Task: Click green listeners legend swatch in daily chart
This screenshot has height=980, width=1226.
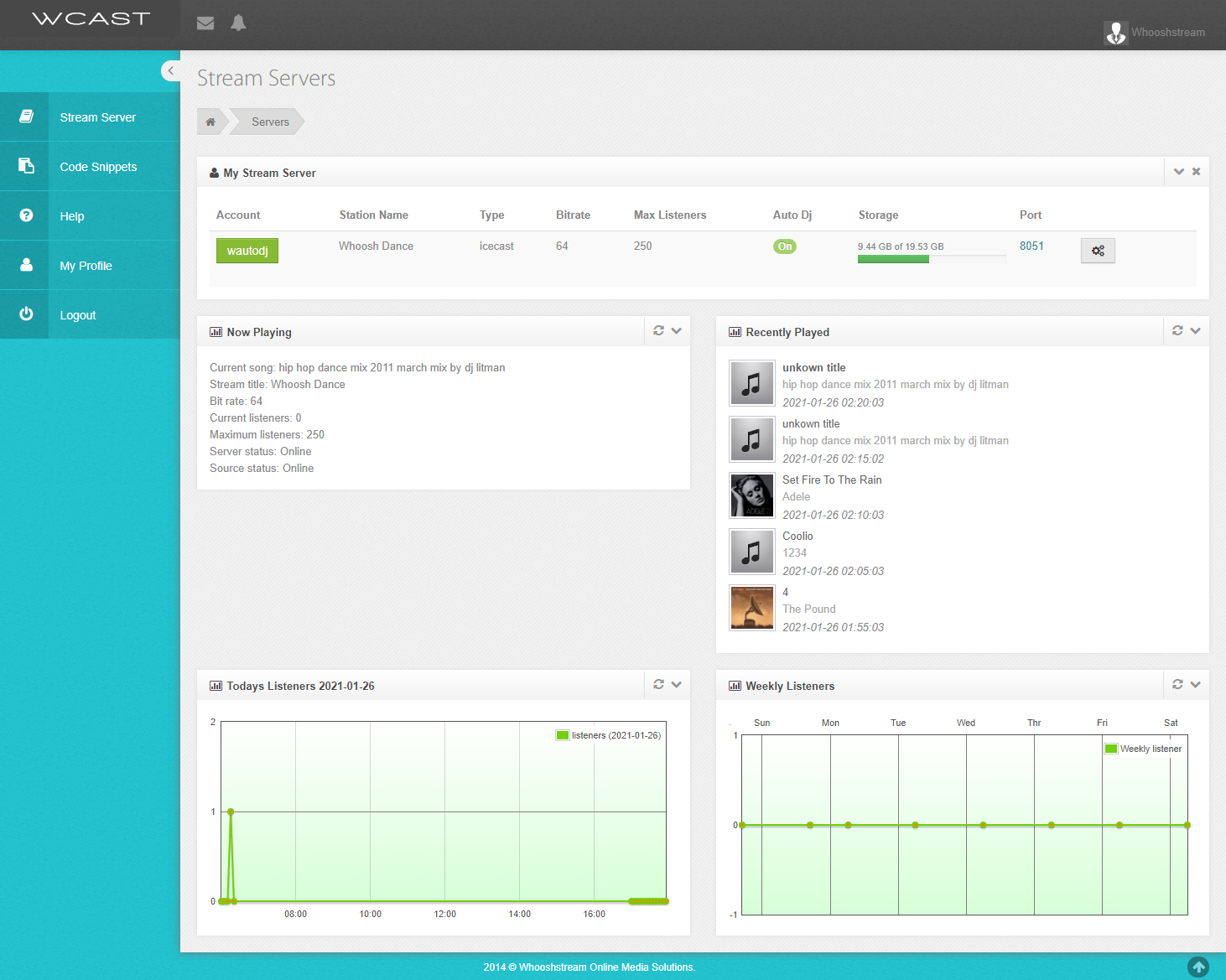Action: 563,735
